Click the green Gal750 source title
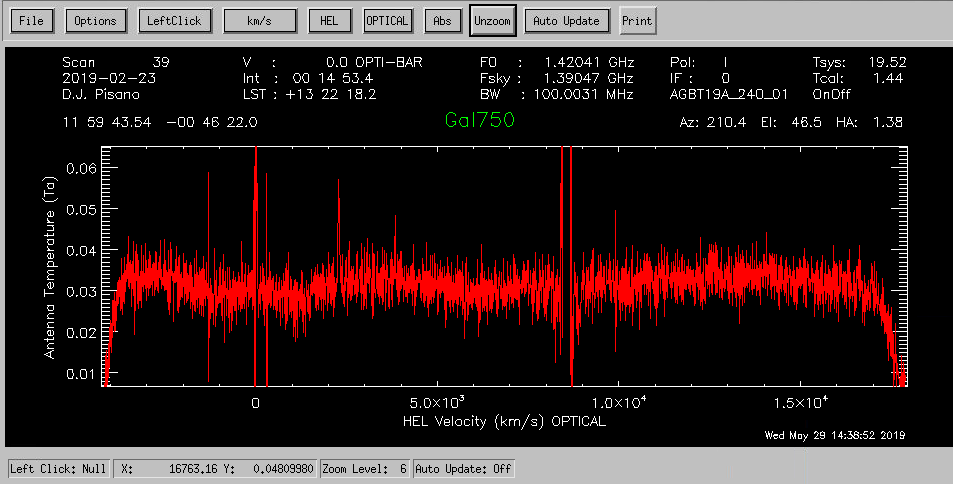 [479, 121]
